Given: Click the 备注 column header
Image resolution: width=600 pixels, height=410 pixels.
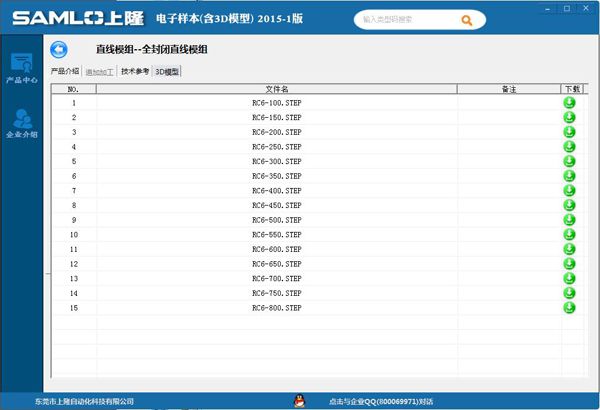Looking at the screenshot, I should tap(508, 89).
